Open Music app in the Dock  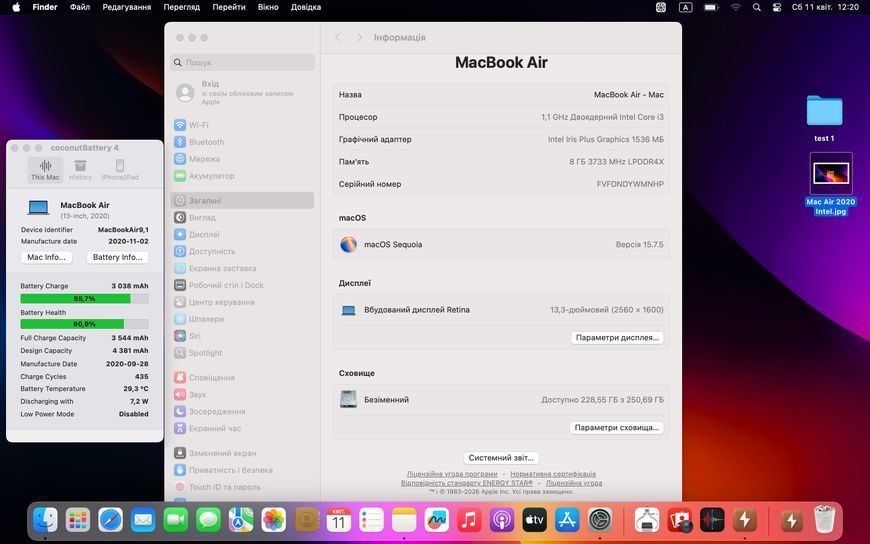(x=469, y=520)
